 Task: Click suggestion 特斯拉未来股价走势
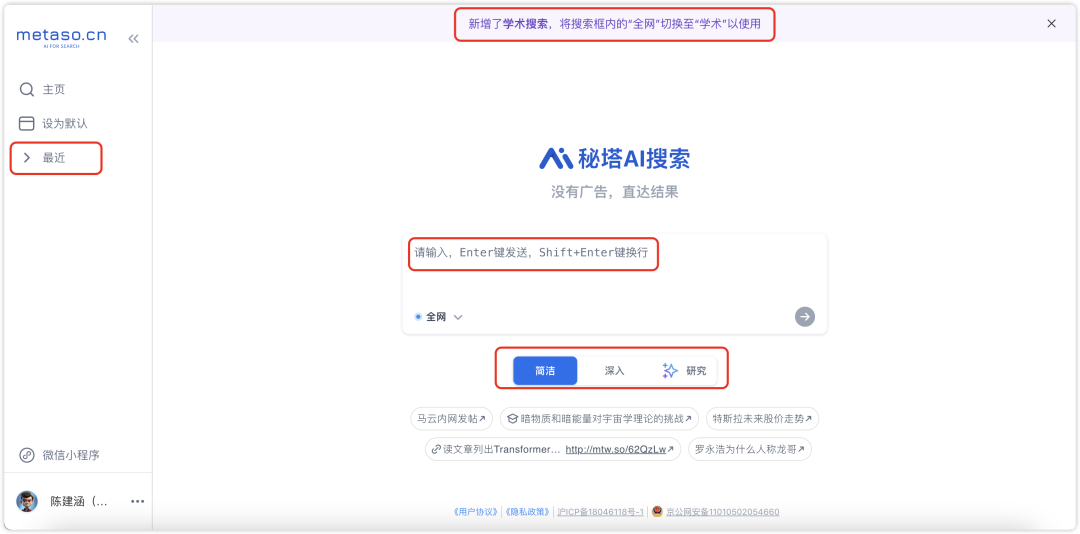pyautogui.click(x=762, y=418)
